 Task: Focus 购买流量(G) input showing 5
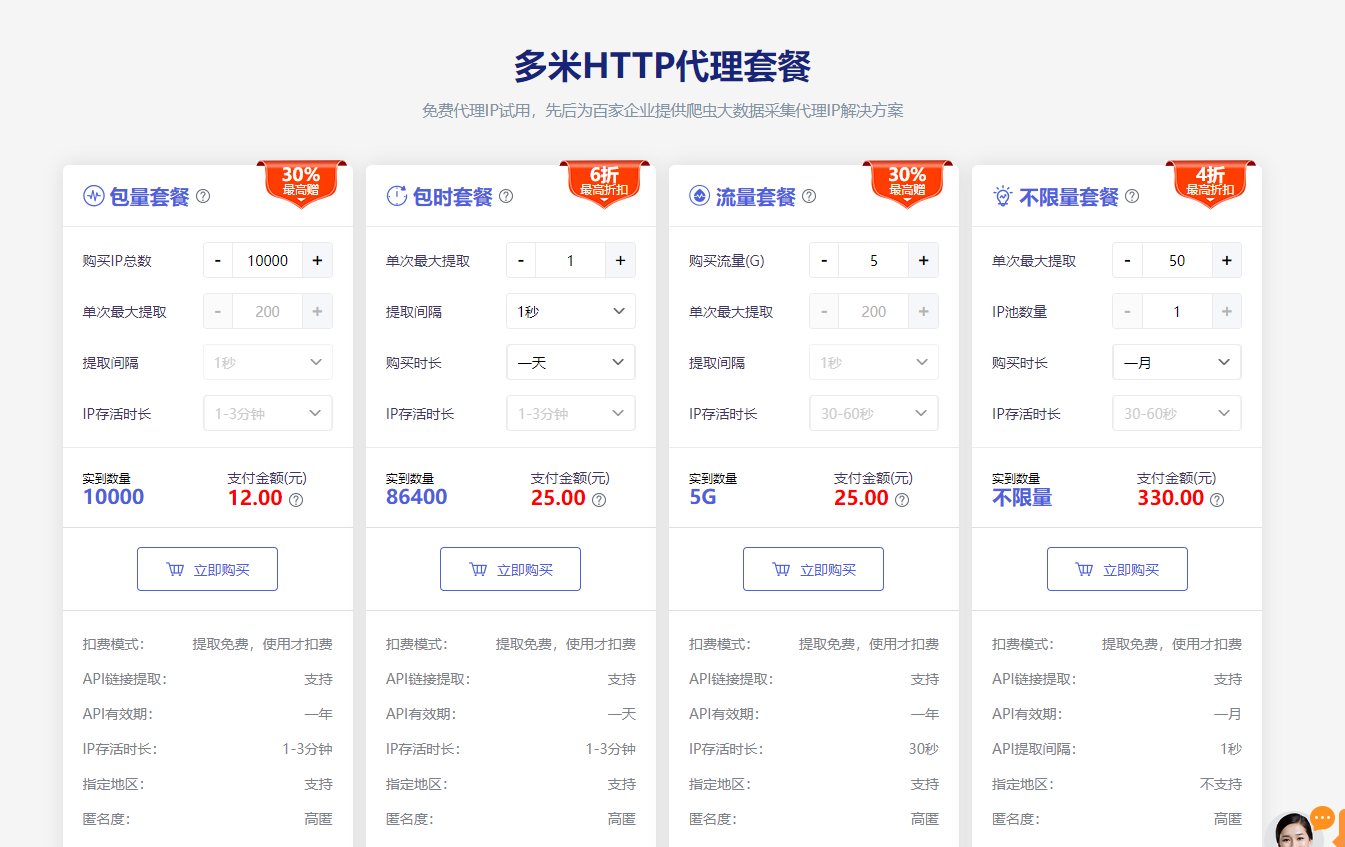[x=874, y=260]
